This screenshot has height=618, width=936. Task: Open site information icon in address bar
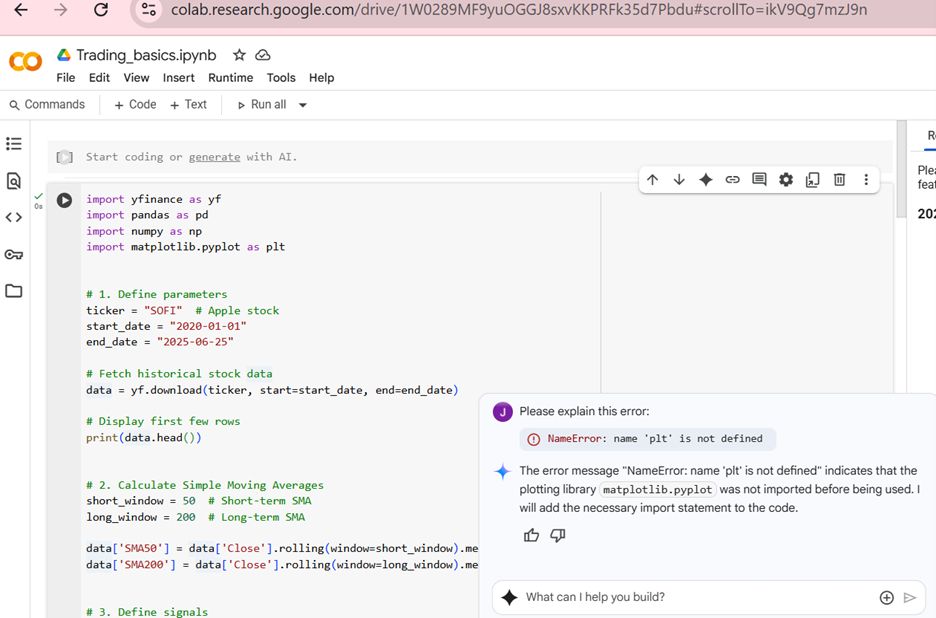pyautogui.click(x=149, y=10)
